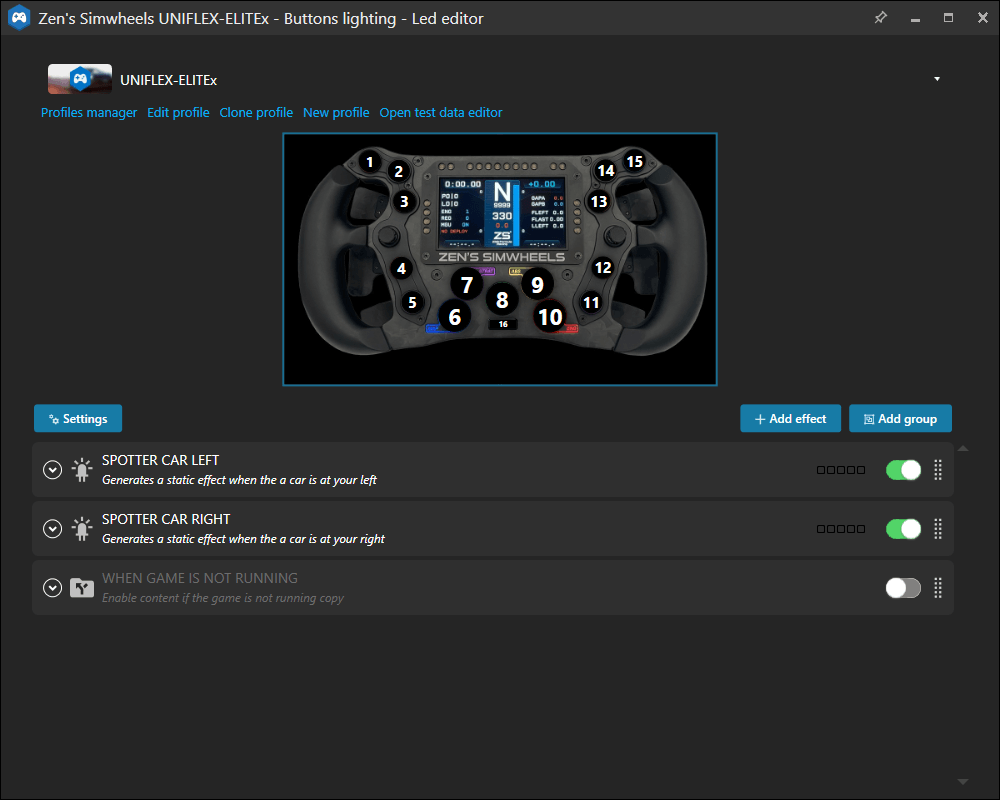Select button LED number 8 on the wheel
This screenshot has height=800, width=1000.
tap(502, 299)
